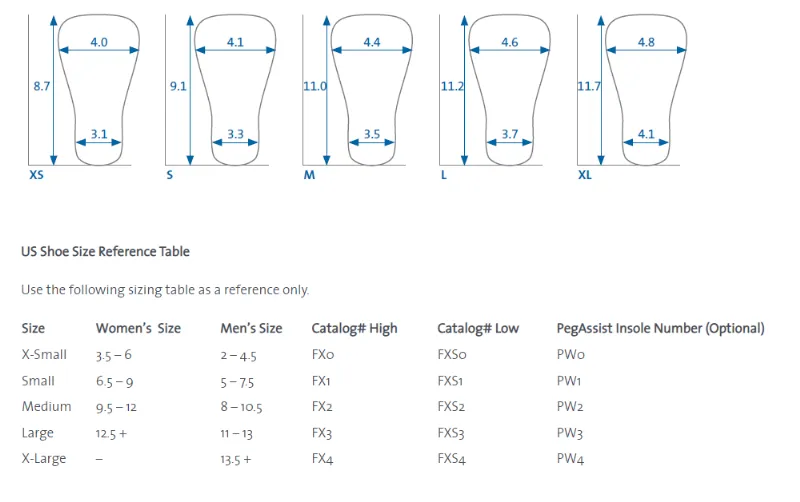
Task: Select catalog number FXS1 in the table
Action: 453,381
